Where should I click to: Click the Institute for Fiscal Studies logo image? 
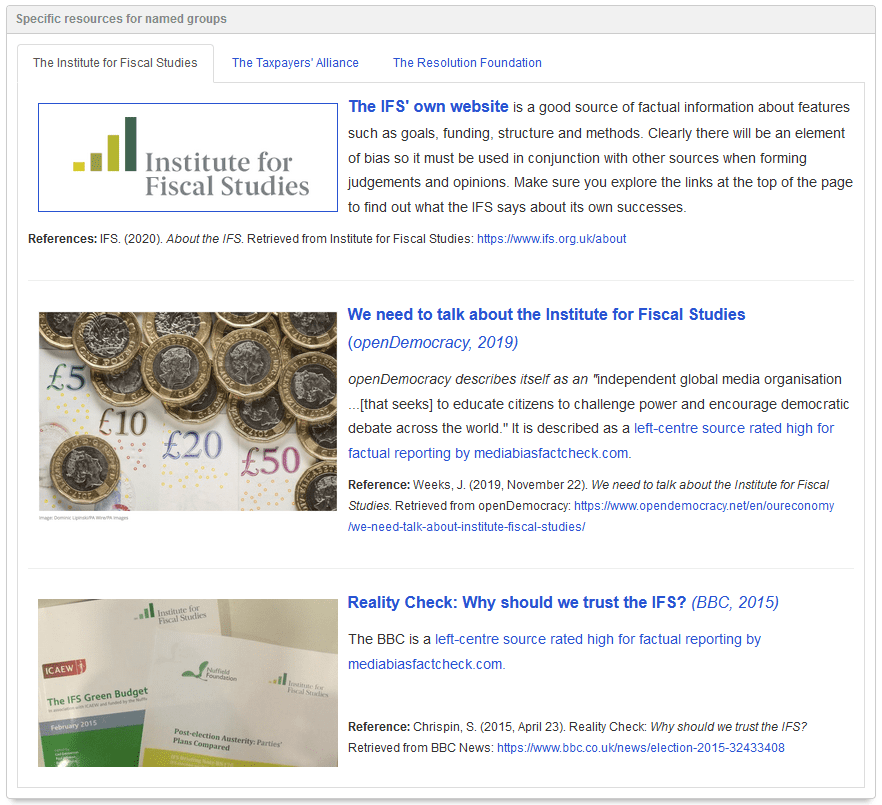188,158
